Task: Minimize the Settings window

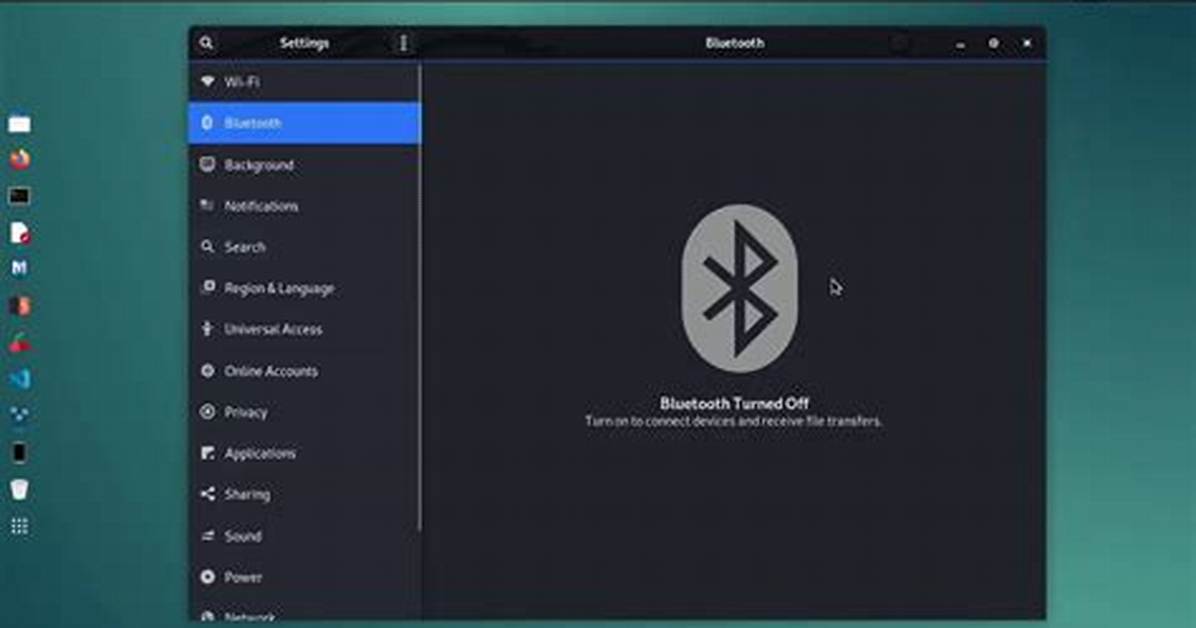Action: 960,43
